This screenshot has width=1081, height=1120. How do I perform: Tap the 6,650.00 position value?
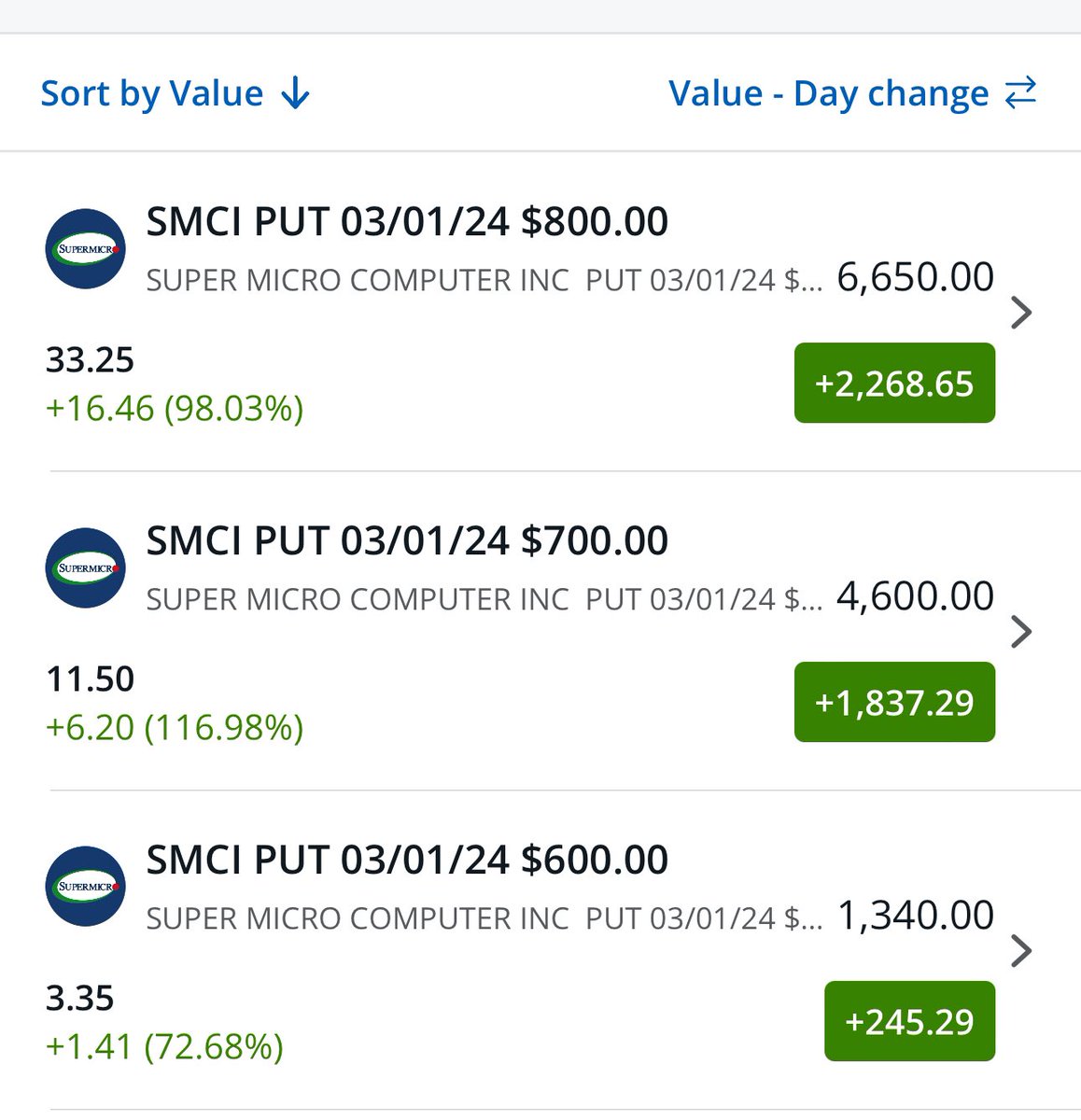[915, 277]
